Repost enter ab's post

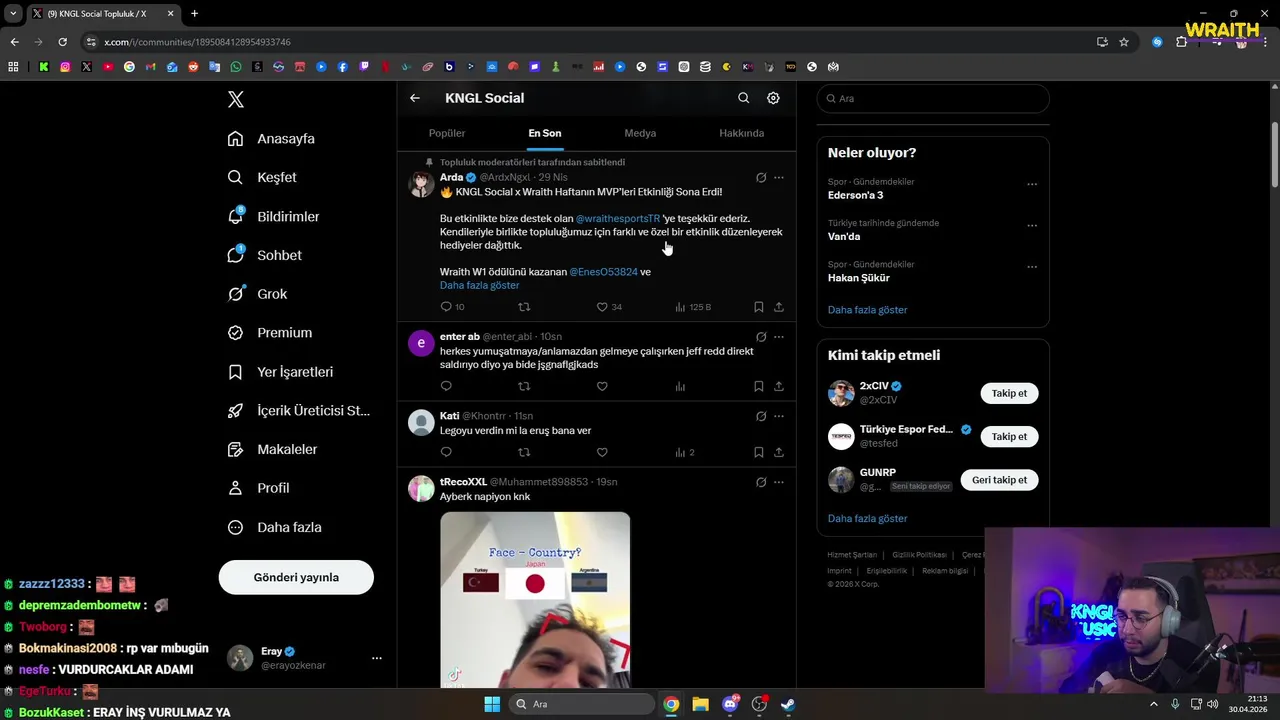tap(524, 386)
